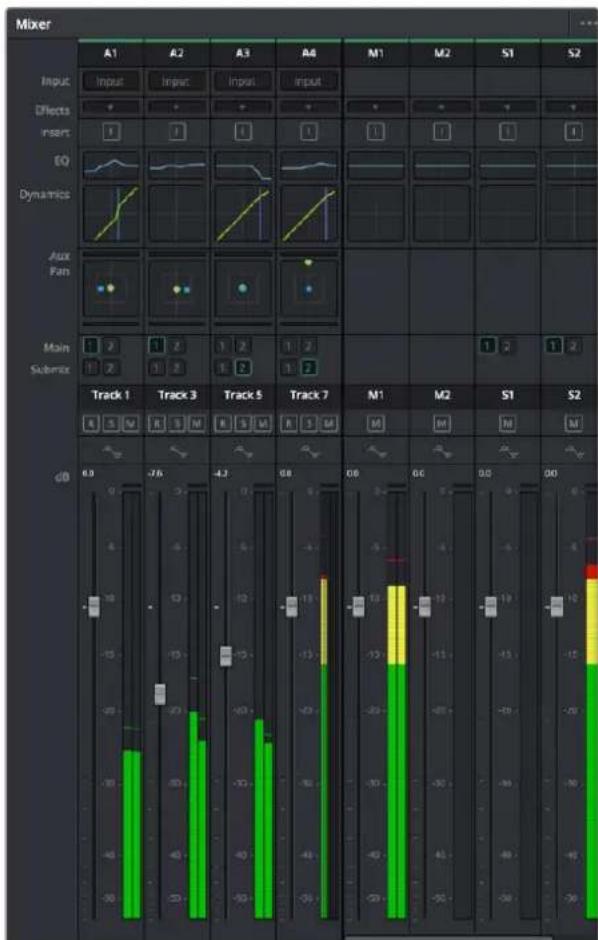The width and height of the screenshot is (598, 940).
Task: Add an effect on channel A2
Action: pos(177,110)
